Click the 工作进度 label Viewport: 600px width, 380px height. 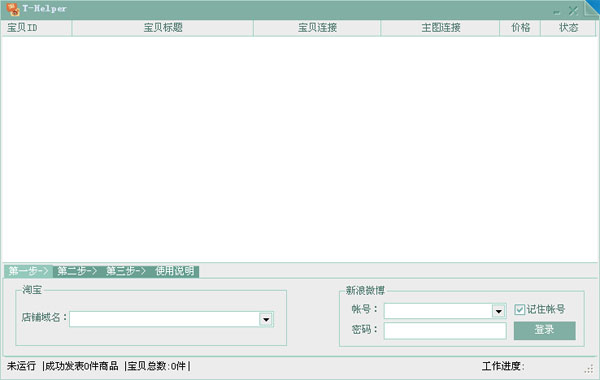pyautogui.click(x=503, y=366)
